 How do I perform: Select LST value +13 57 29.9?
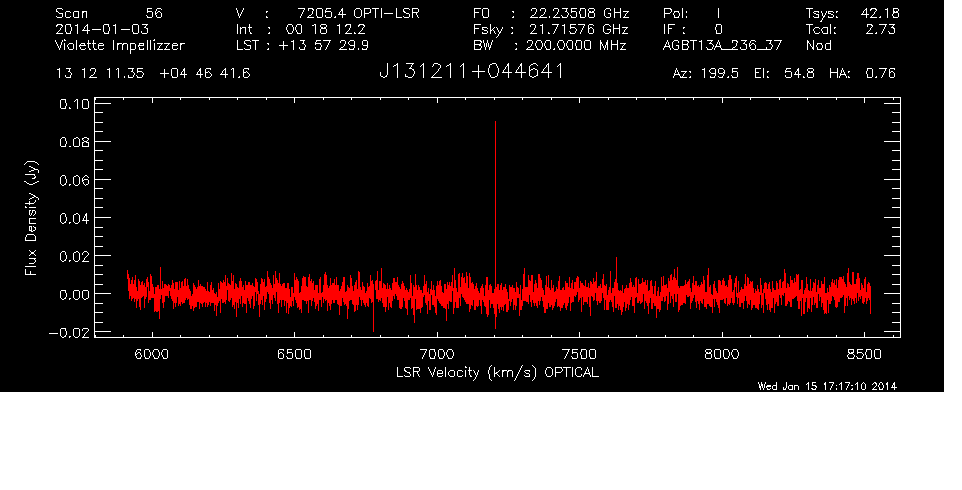click(323, 45)
